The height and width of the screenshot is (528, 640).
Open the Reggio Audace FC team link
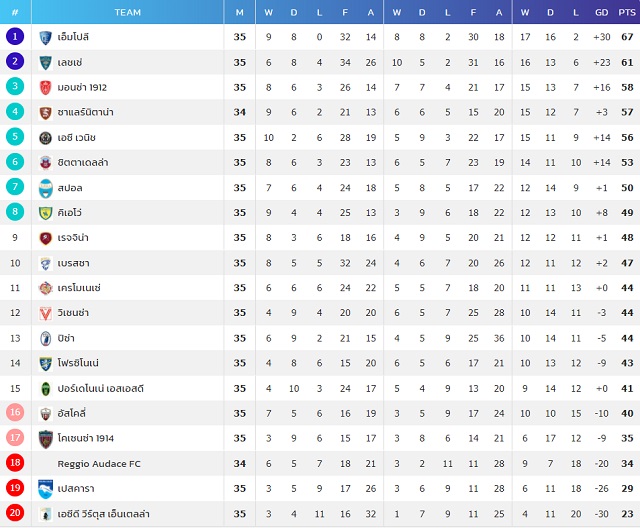pos(99,464)
